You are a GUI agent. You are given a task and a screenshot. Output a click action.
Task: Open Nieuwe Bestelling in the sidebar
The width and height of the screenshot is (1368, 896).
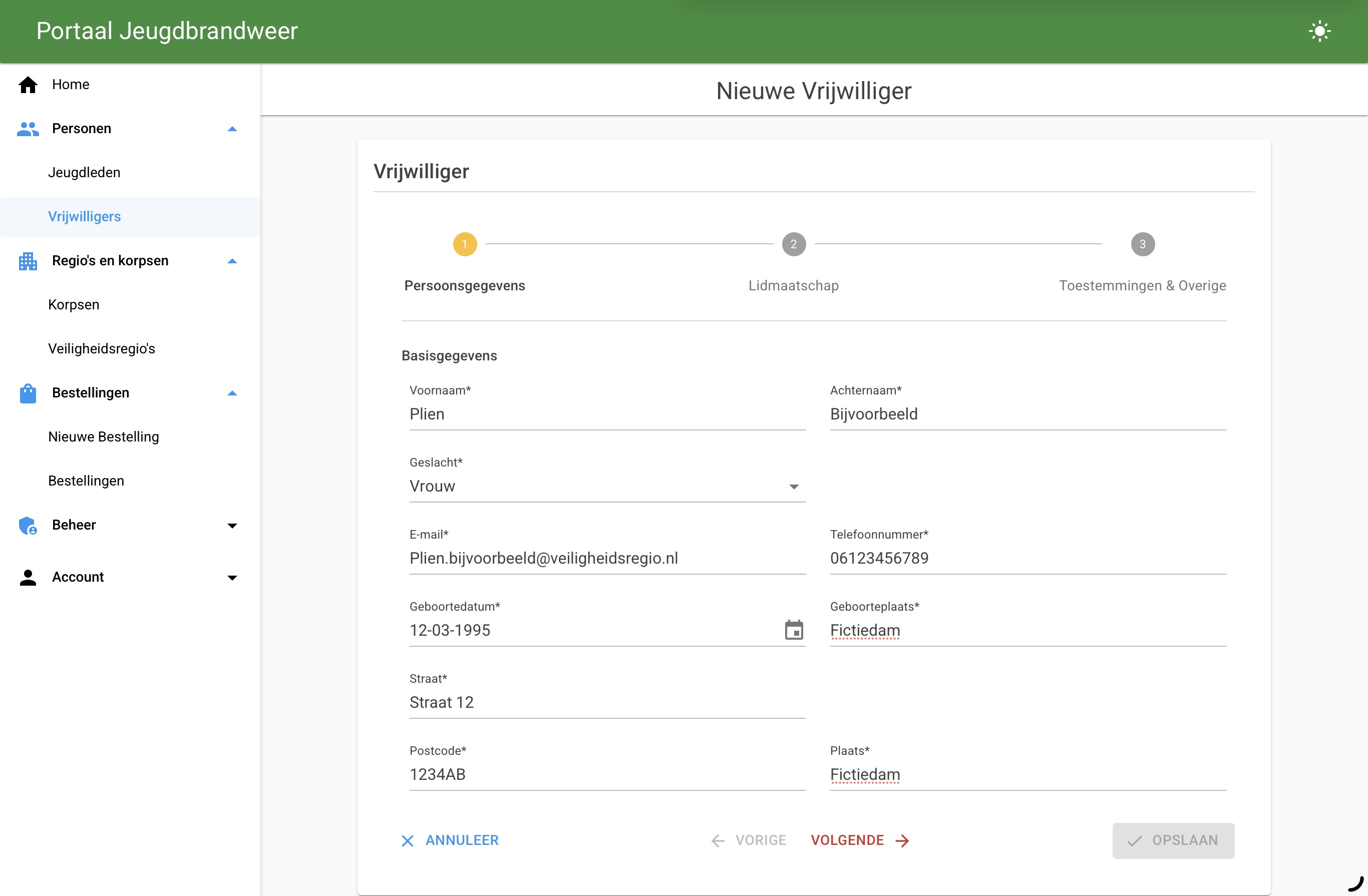pyautogui.click(x=130, y=437)
